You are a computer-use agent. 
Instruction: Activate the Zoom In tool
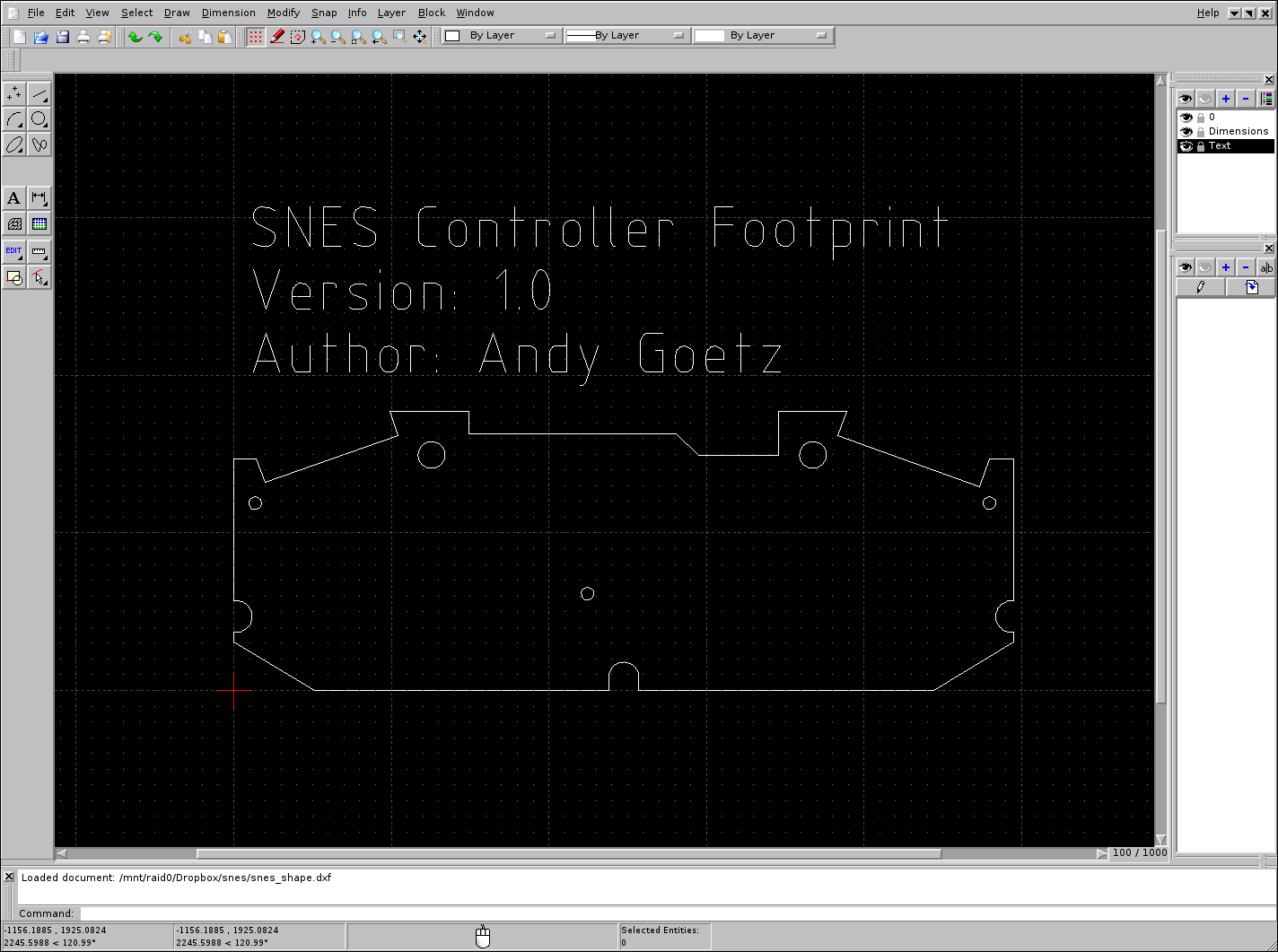coord(317,36)
